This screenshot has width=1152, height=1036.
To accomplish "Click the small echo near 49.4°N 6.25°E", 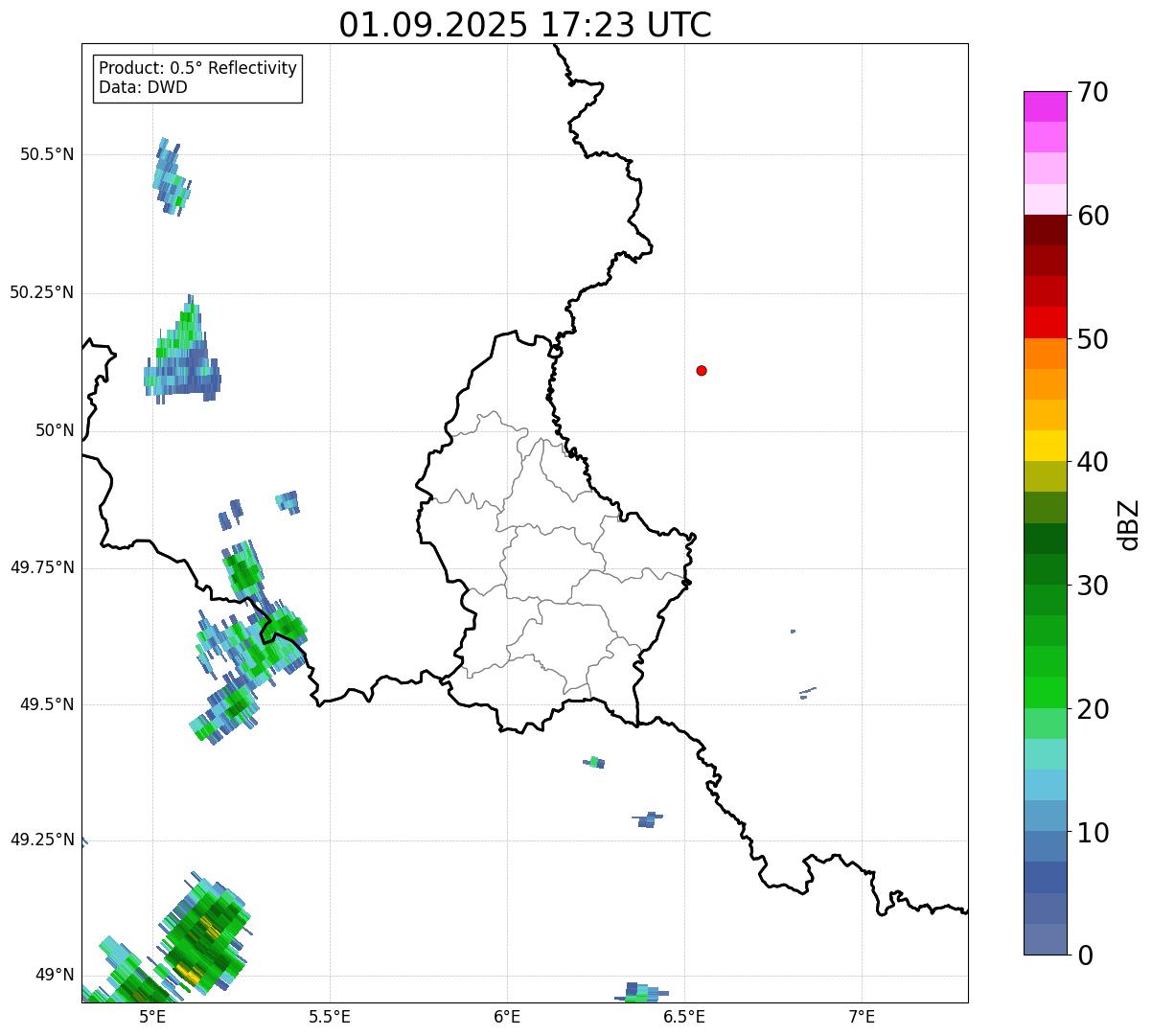I will (x=594, y=763).
